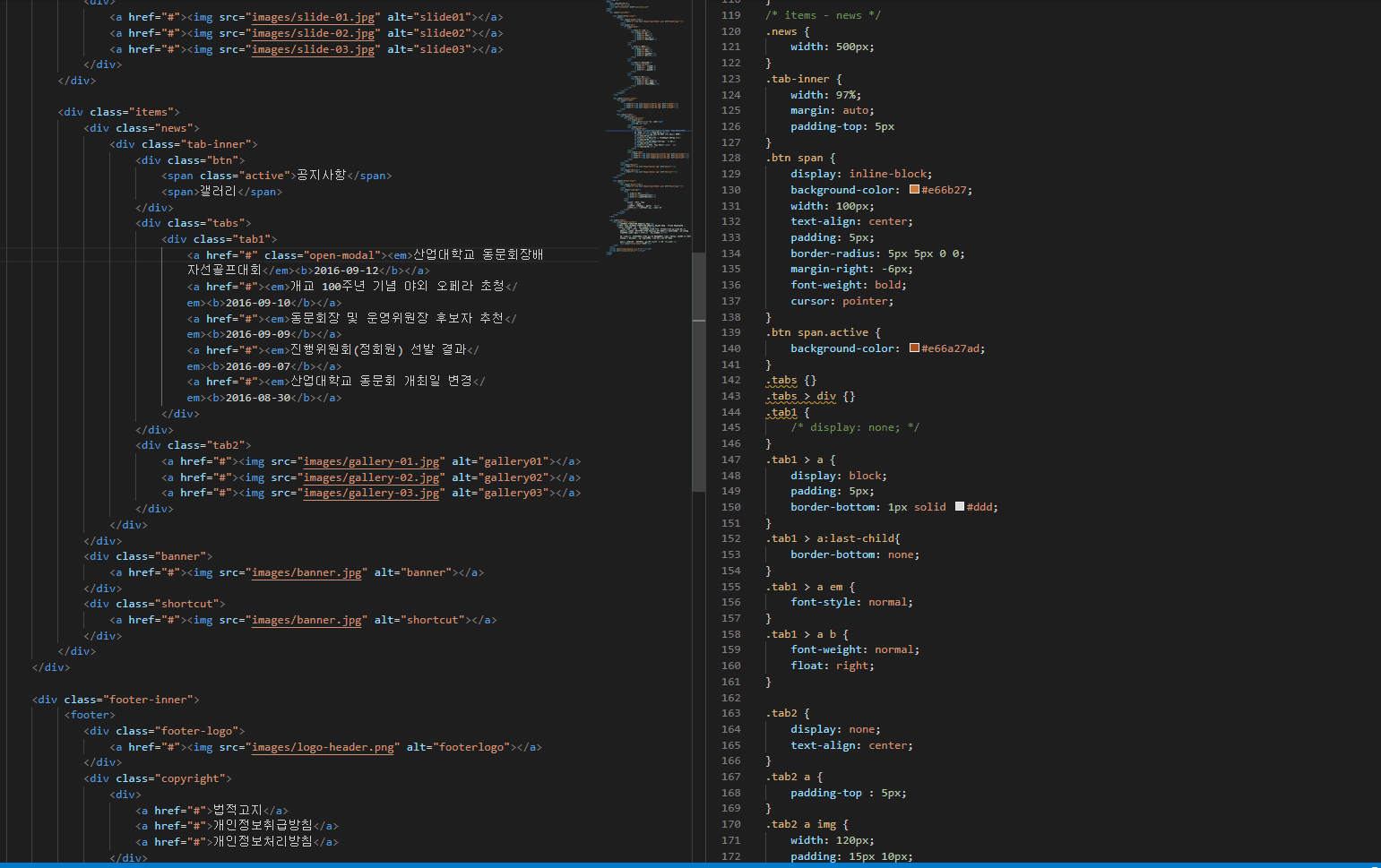Select line 128 via its line number

coord(730,158)
